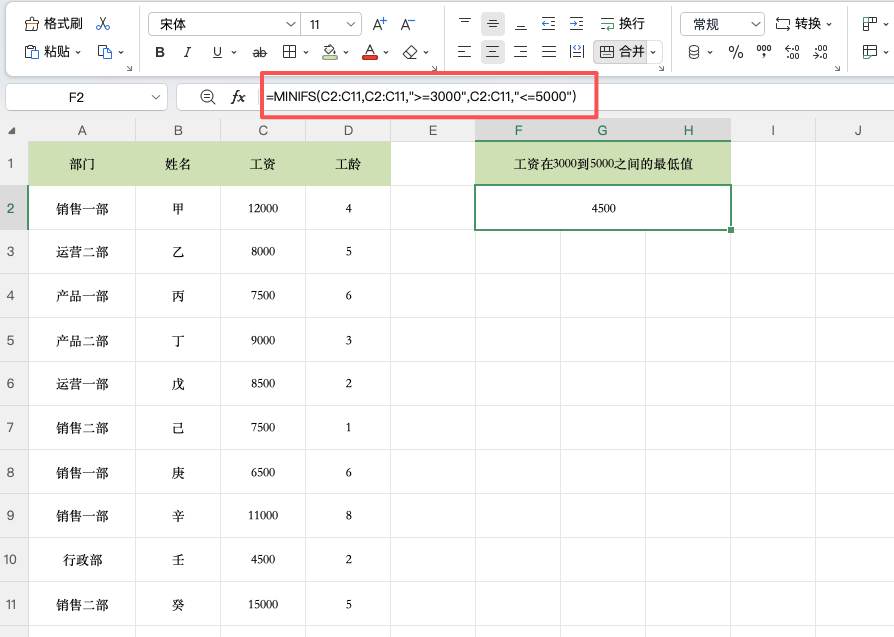Image resolution: width=894 pixels, height=637 pixels.
Task: Click the Thousands separator icon
Action: (x=763, y=52)
